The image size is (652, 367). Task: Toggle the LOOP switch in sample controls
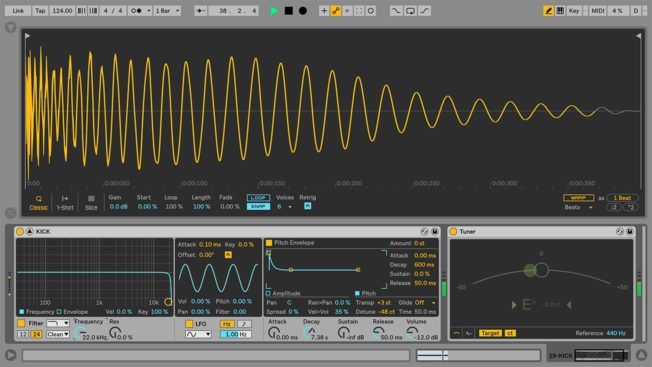click(x=258, y=198)
